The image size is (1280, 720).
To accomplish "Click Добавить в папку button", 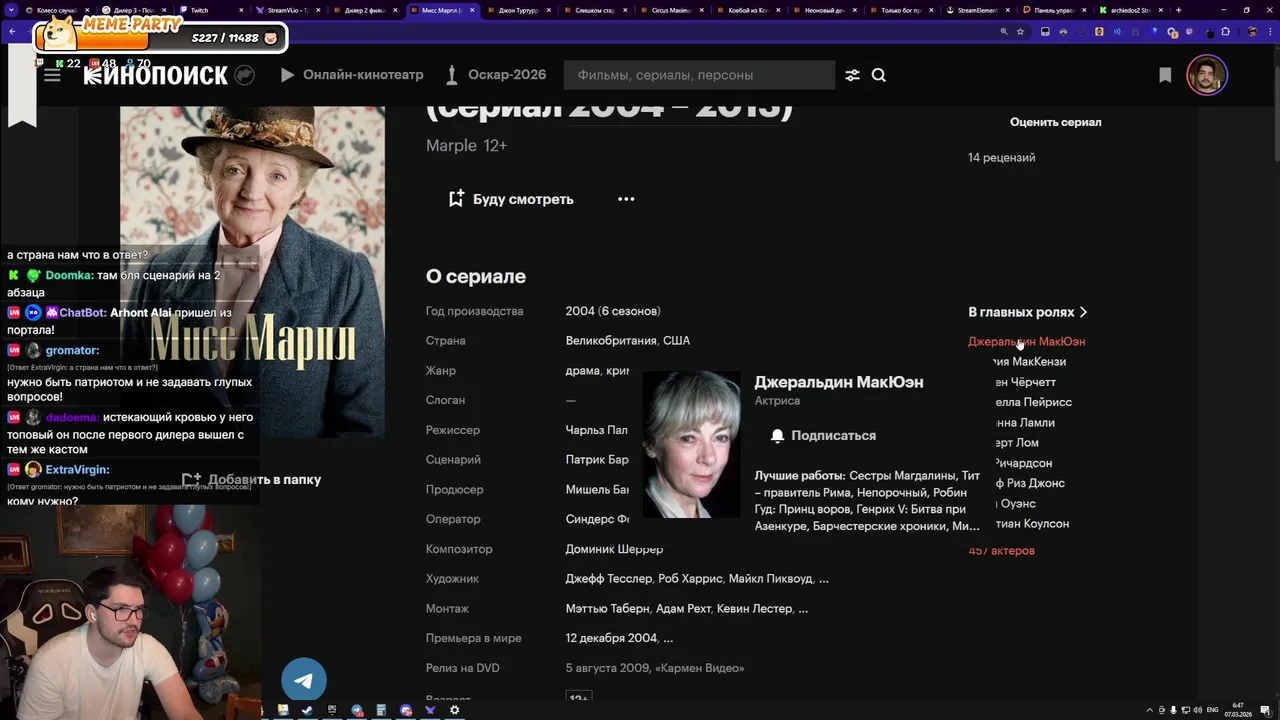I will tap(252, 480).
